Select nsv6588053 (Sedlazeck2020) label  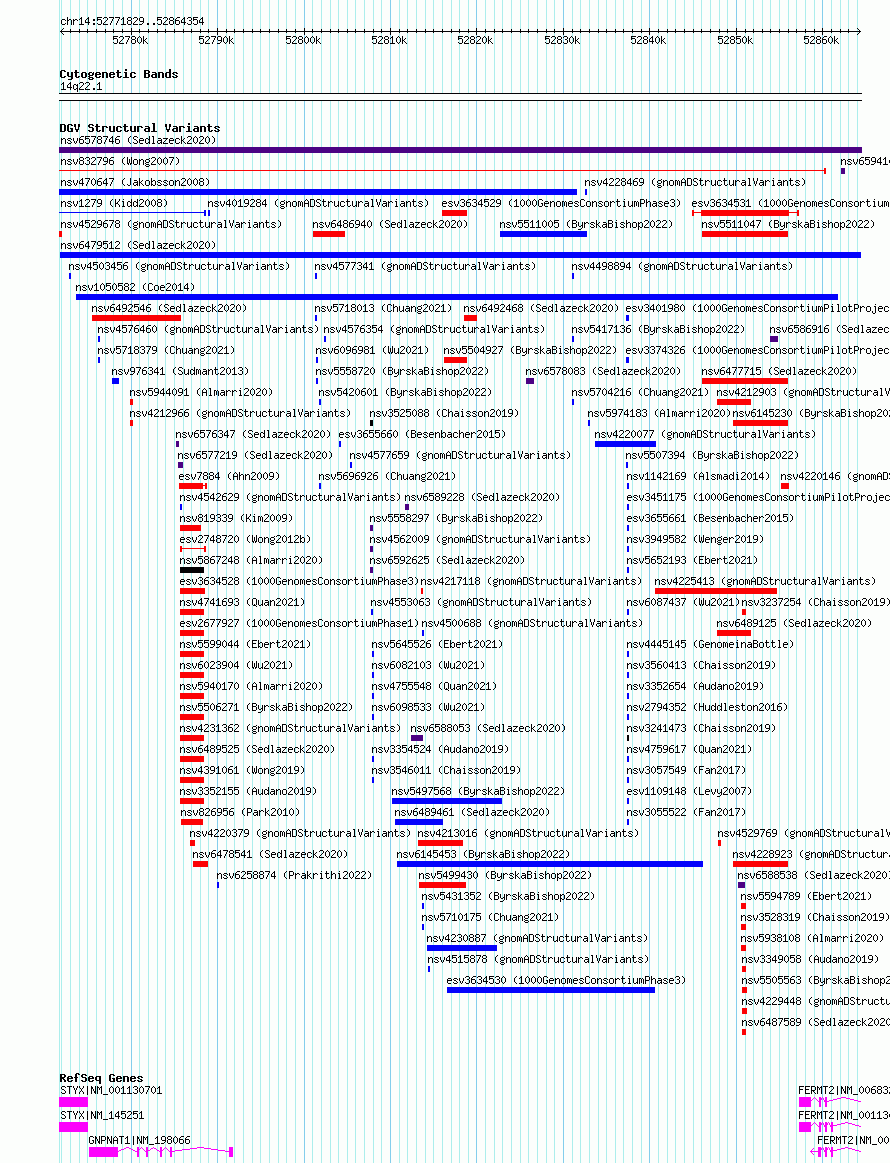point(488,728)
